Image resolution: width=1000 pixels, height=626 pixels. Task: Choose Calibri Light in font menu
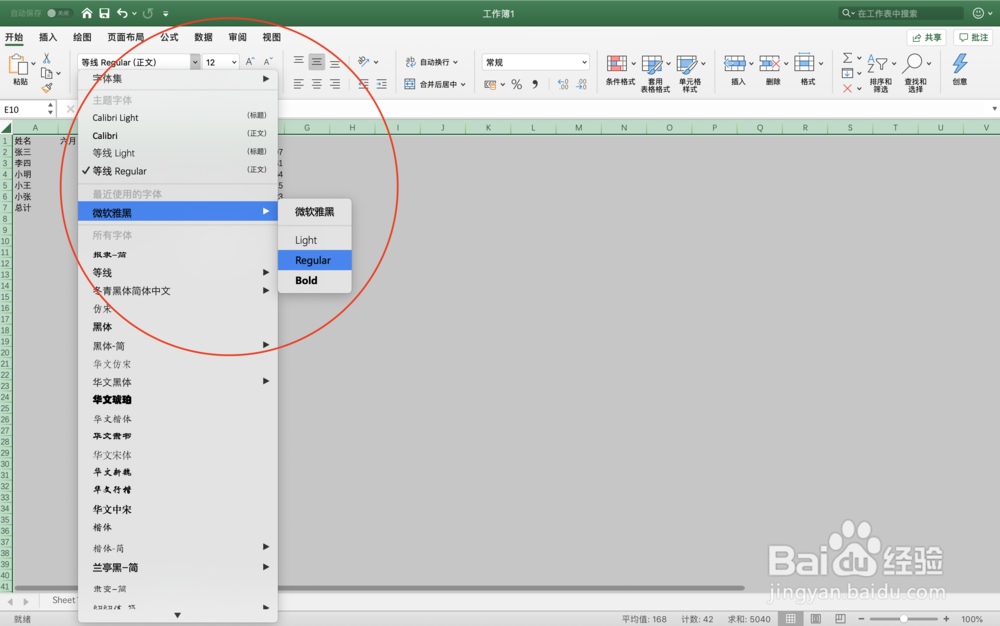tap(177, 117)
